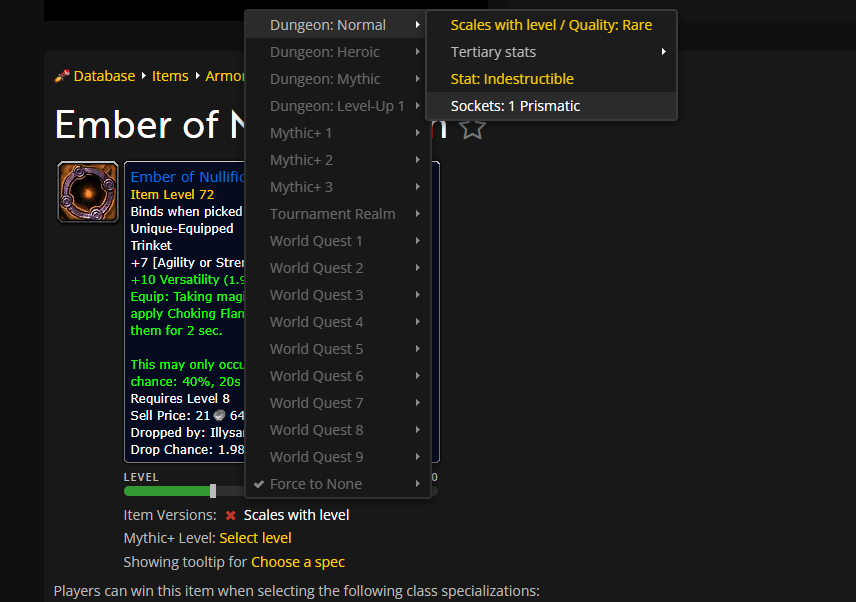Click the green portion of level slider

(x=167, y=491)
